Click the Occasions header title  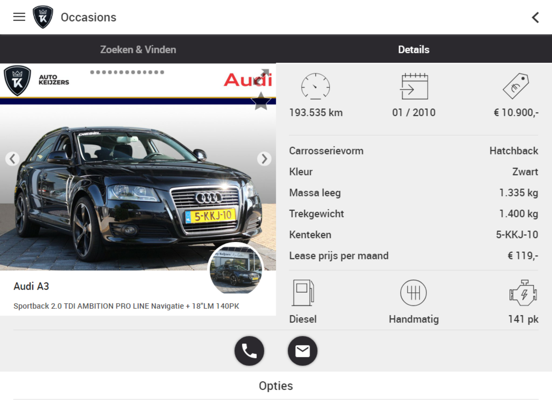pos(88,17)
